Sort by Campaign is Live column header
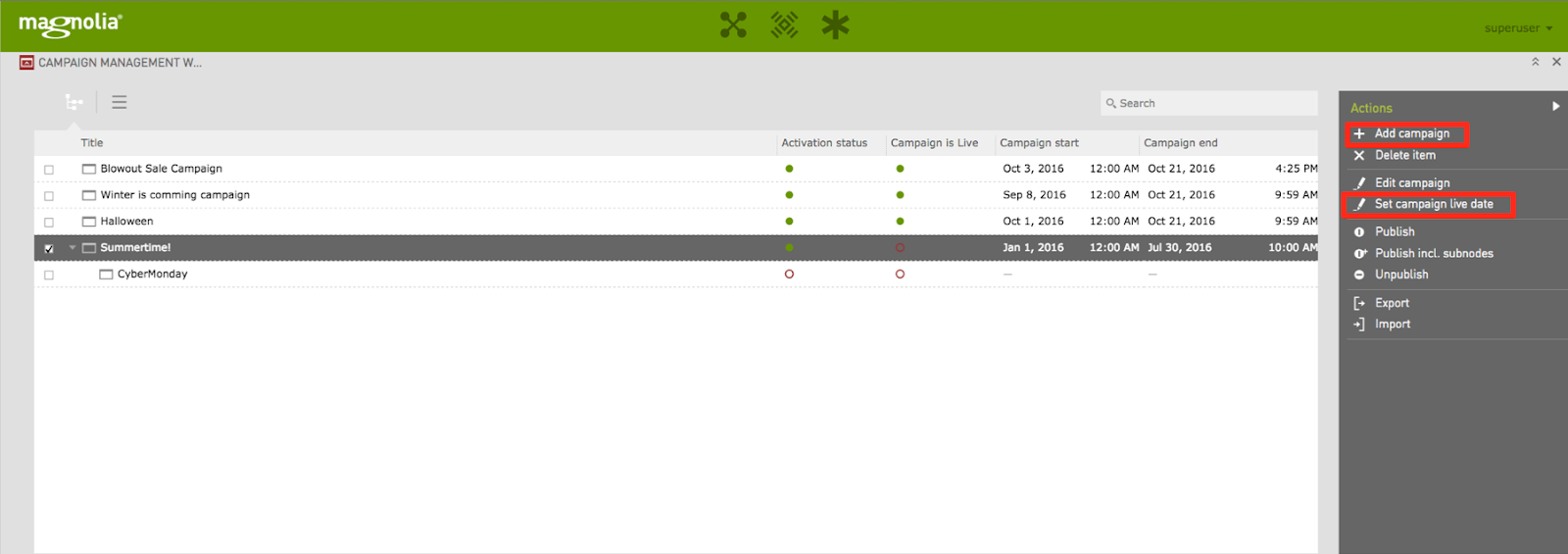 pos(934,143)
